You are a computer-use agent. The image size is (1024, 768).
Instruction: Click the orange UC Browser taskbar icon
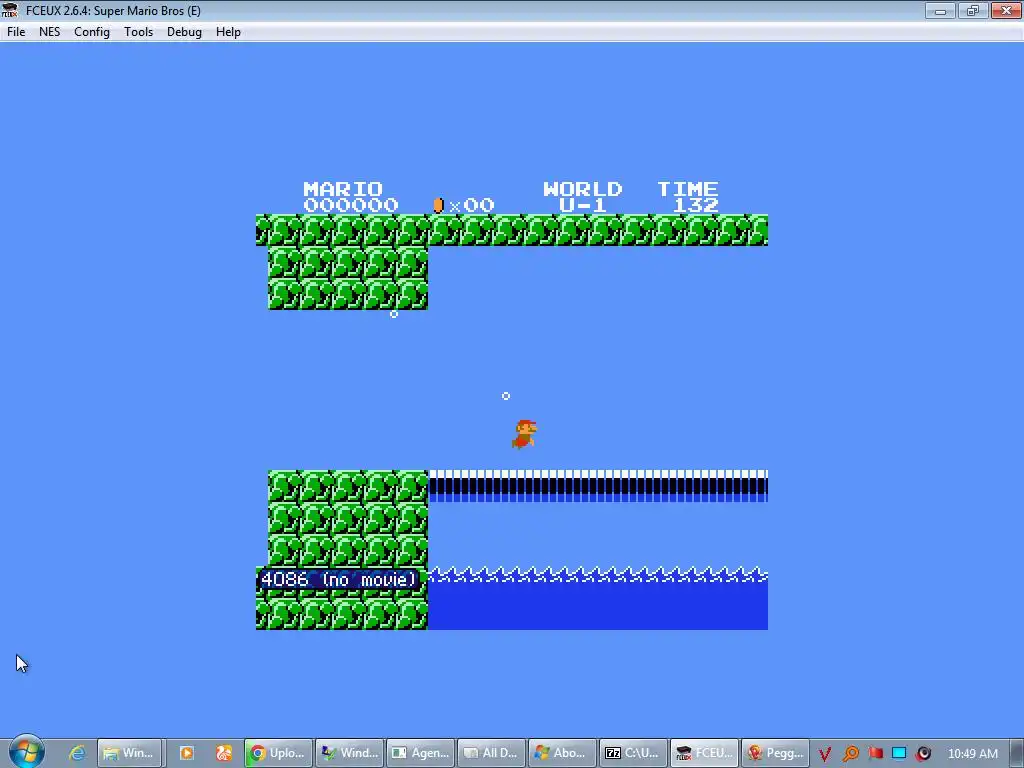[x=224, y=753]
